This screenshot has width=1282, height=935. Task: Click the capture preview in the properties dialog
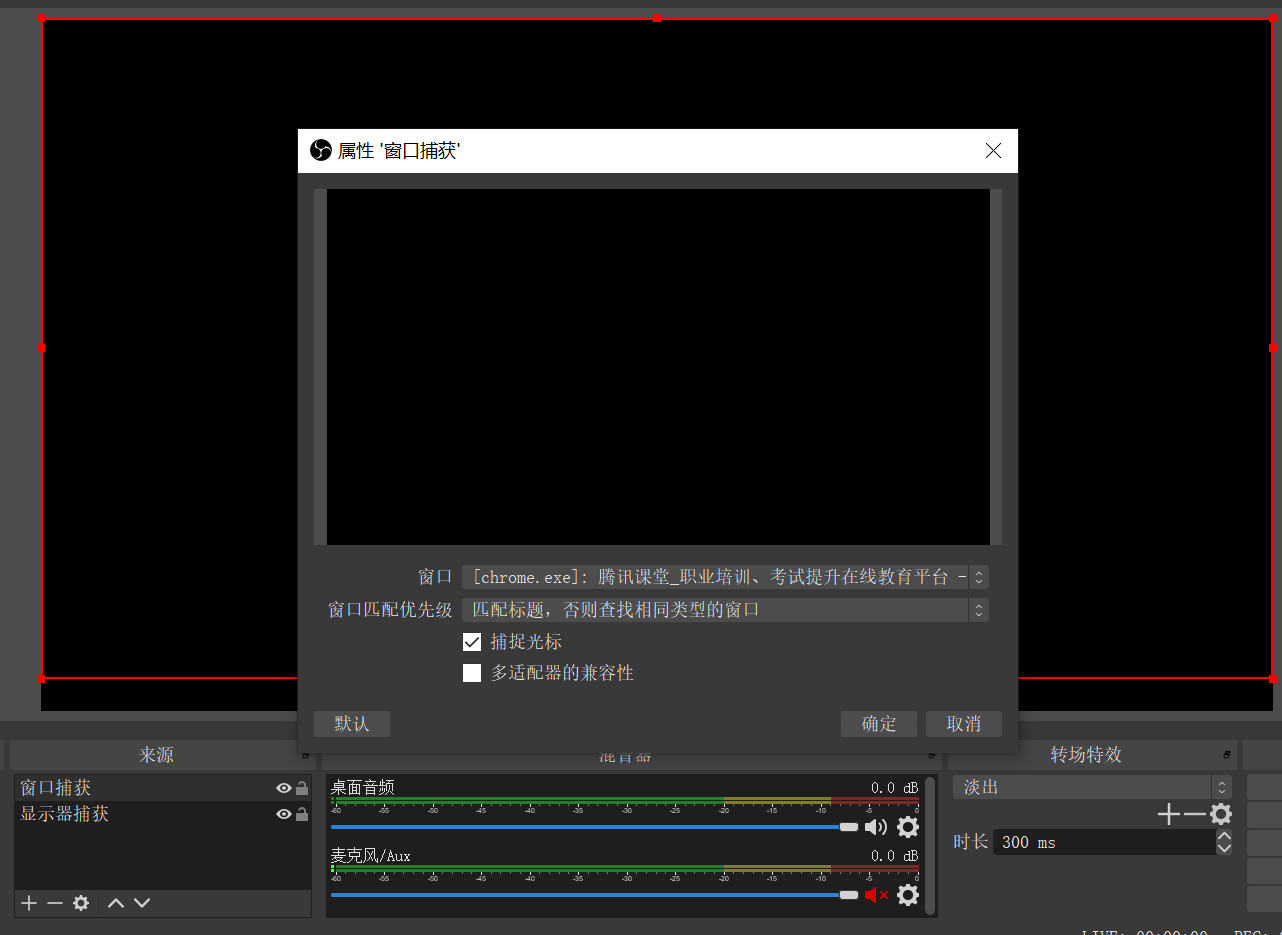point(658,367)
